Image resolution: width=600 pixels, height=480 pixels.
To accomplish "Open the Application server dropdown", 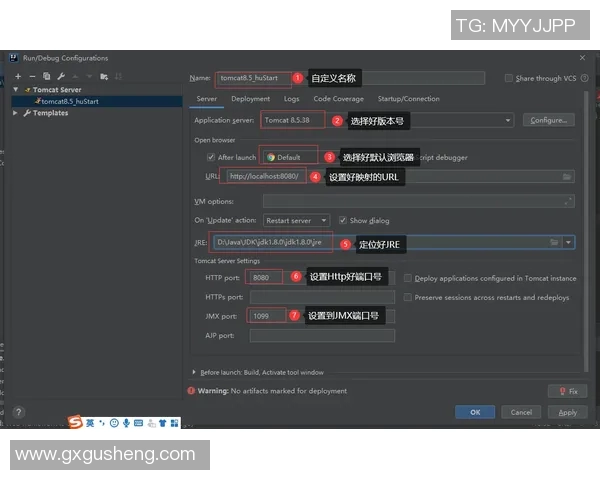I will 508,120.
